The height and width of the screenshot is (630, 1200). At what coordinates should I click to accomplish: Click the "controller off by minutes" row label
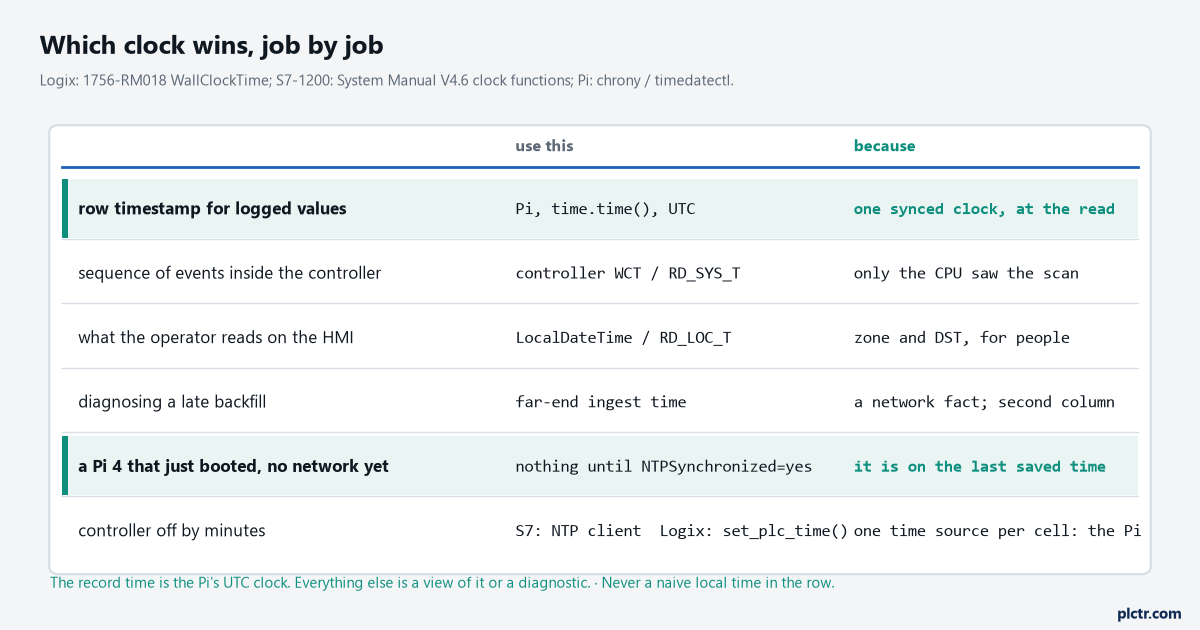(x=172, y=531)
